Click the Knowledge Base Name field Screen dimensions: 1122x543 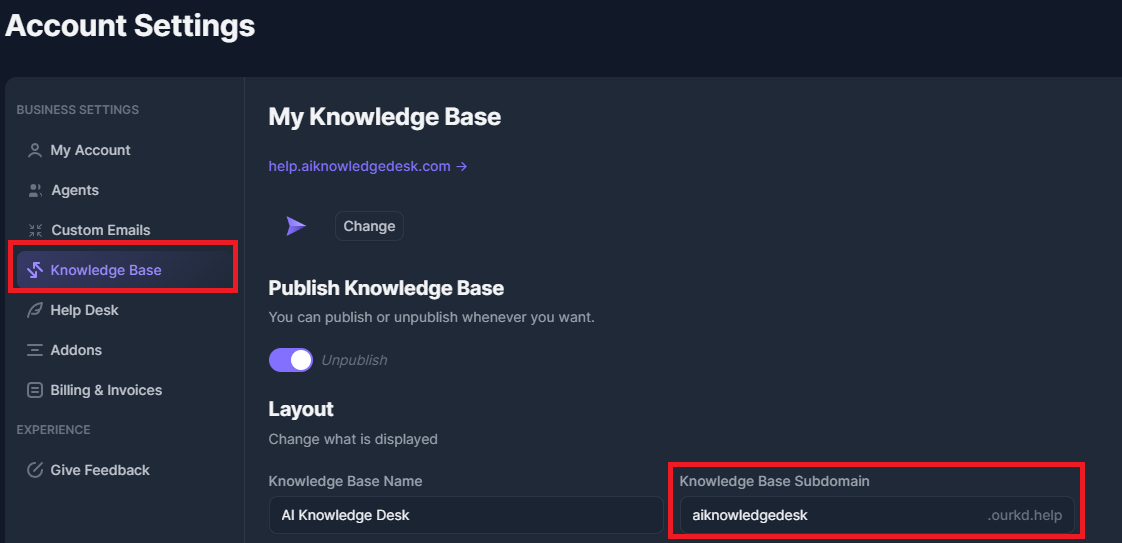(x=466, y=515)
